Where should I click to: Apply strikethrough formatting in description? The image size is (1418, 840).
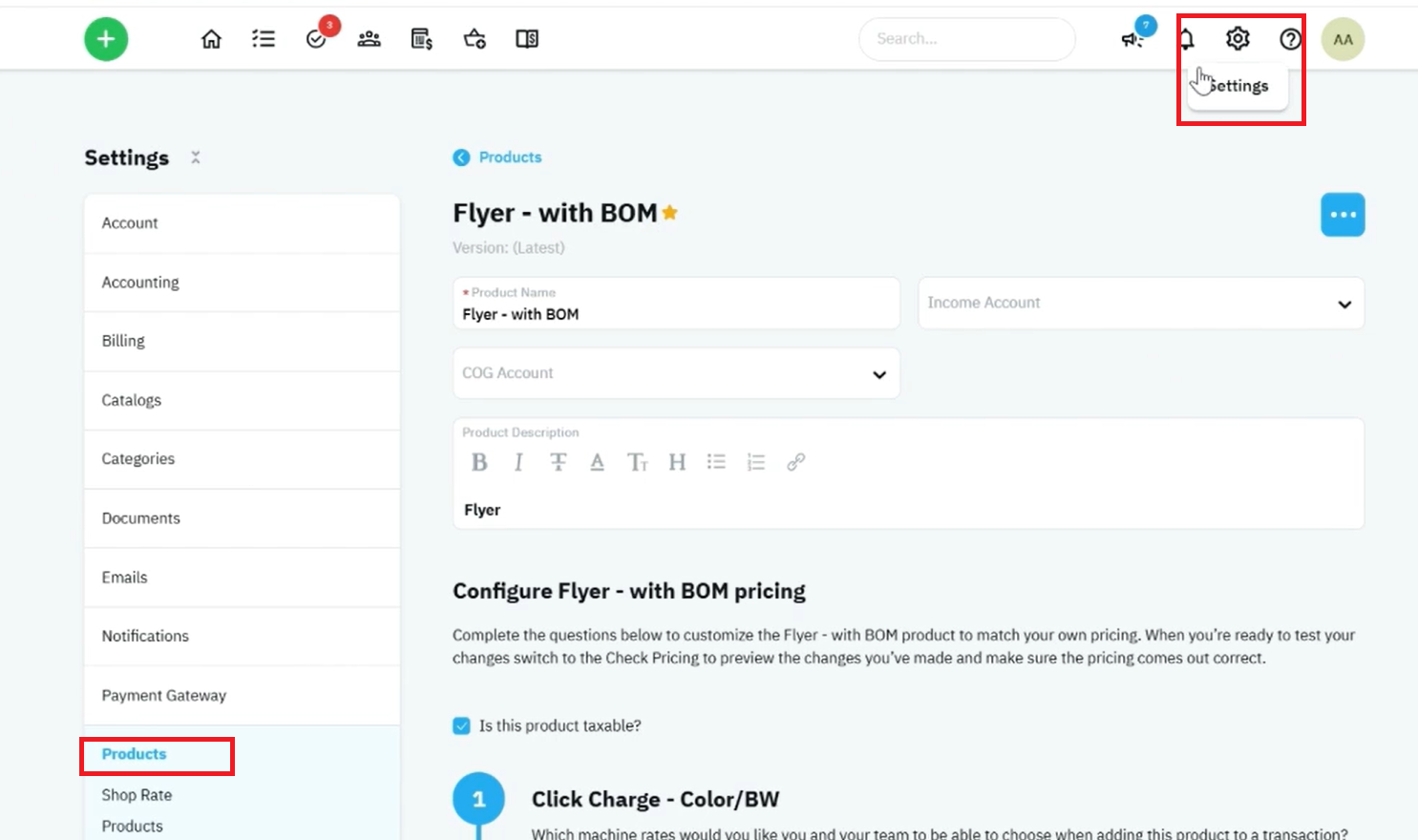point(559,462)
